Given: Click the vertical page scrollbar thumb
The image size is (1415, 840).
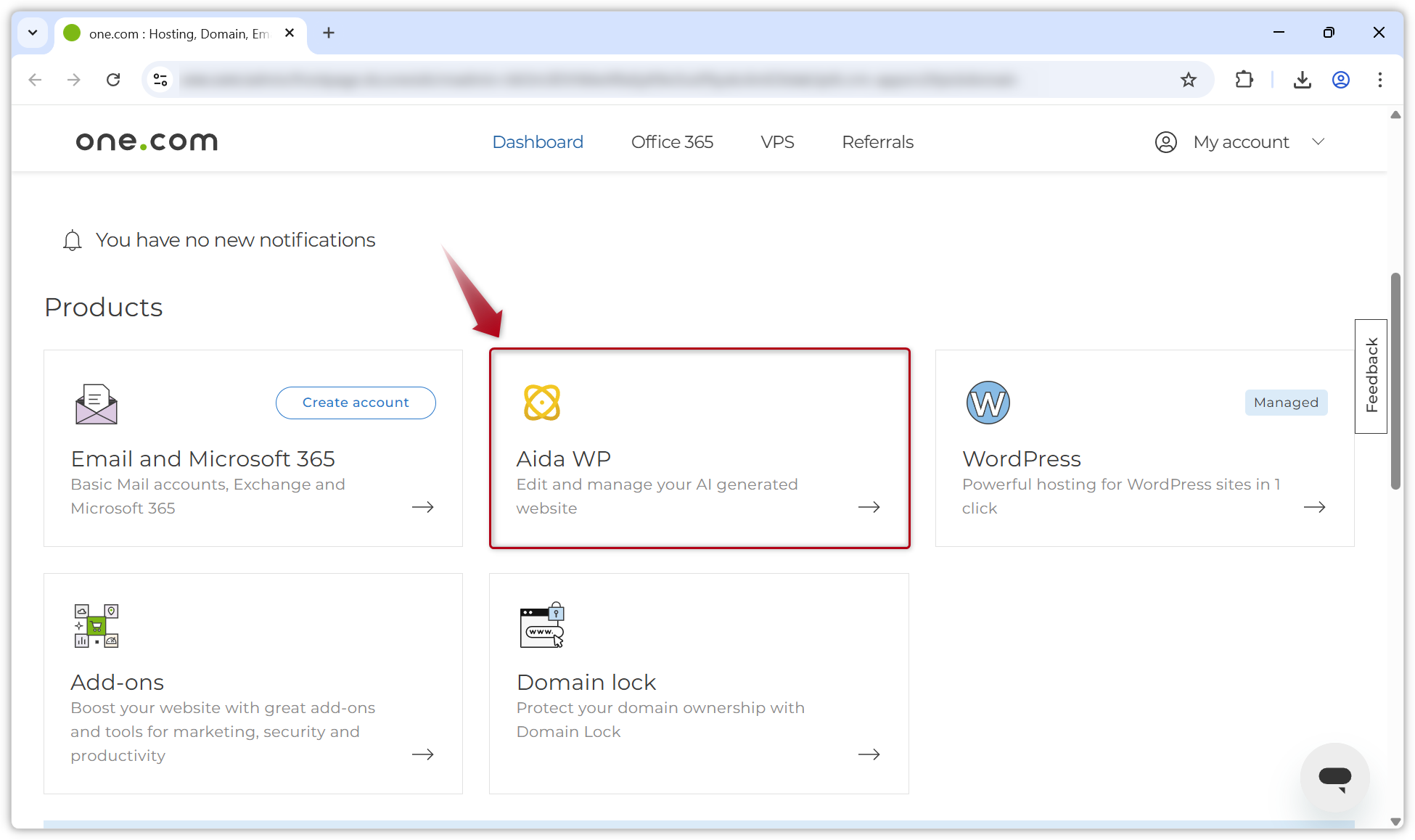Looking at the screenshot, I should pyautogui.click(x=1395, y=381).
